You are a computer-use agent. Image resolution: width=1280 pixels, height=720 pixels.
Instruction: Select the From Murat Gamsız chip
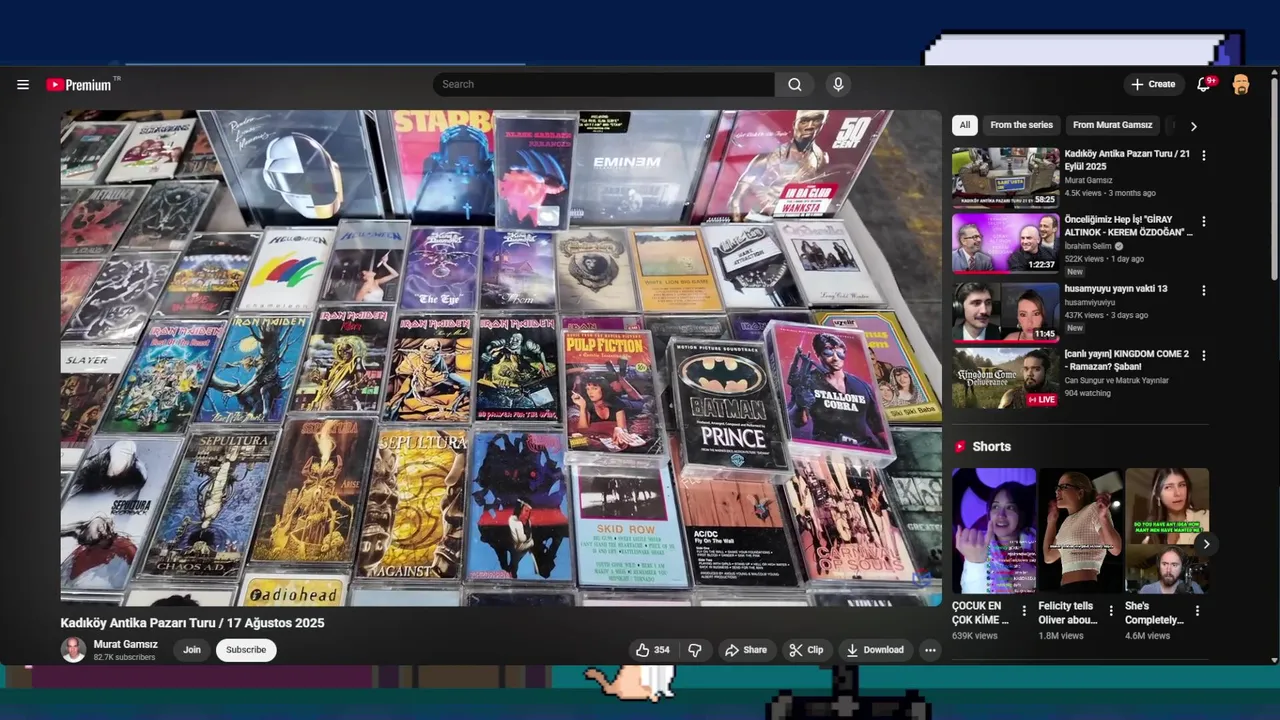[x=1112, y=125]
